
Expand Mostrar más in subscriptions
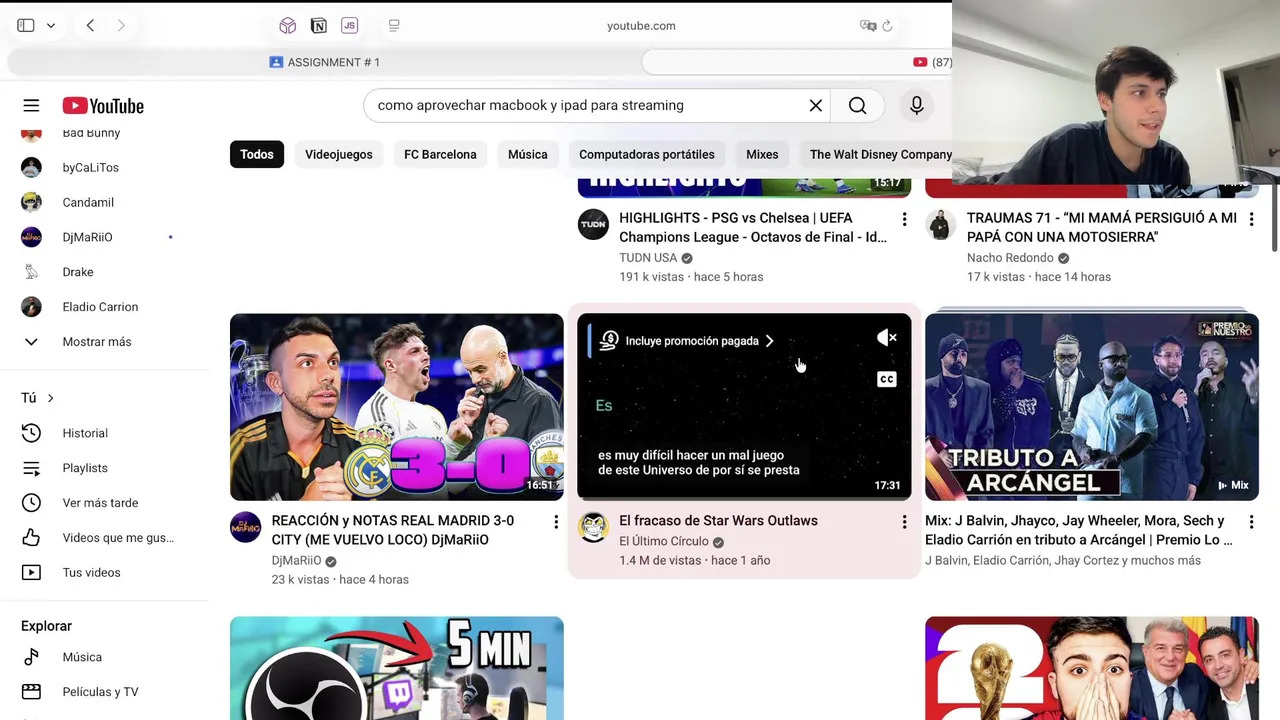[98, 342]
